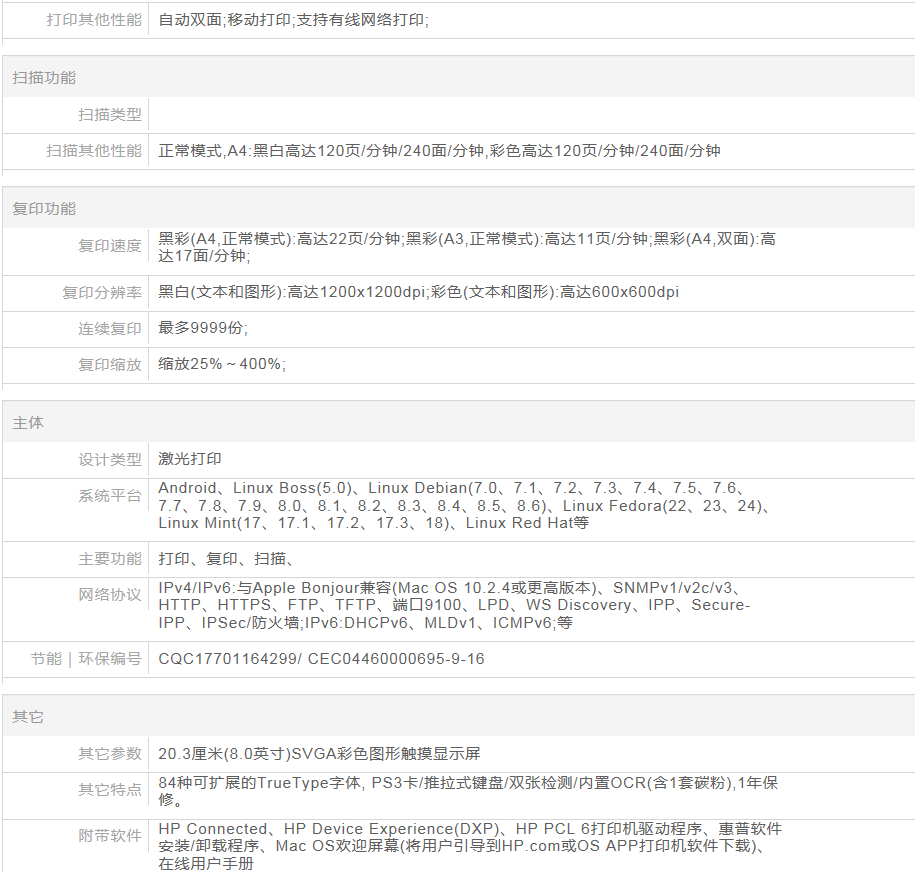
Task: Click the 连续复印 row label
Action: [110, 328]
